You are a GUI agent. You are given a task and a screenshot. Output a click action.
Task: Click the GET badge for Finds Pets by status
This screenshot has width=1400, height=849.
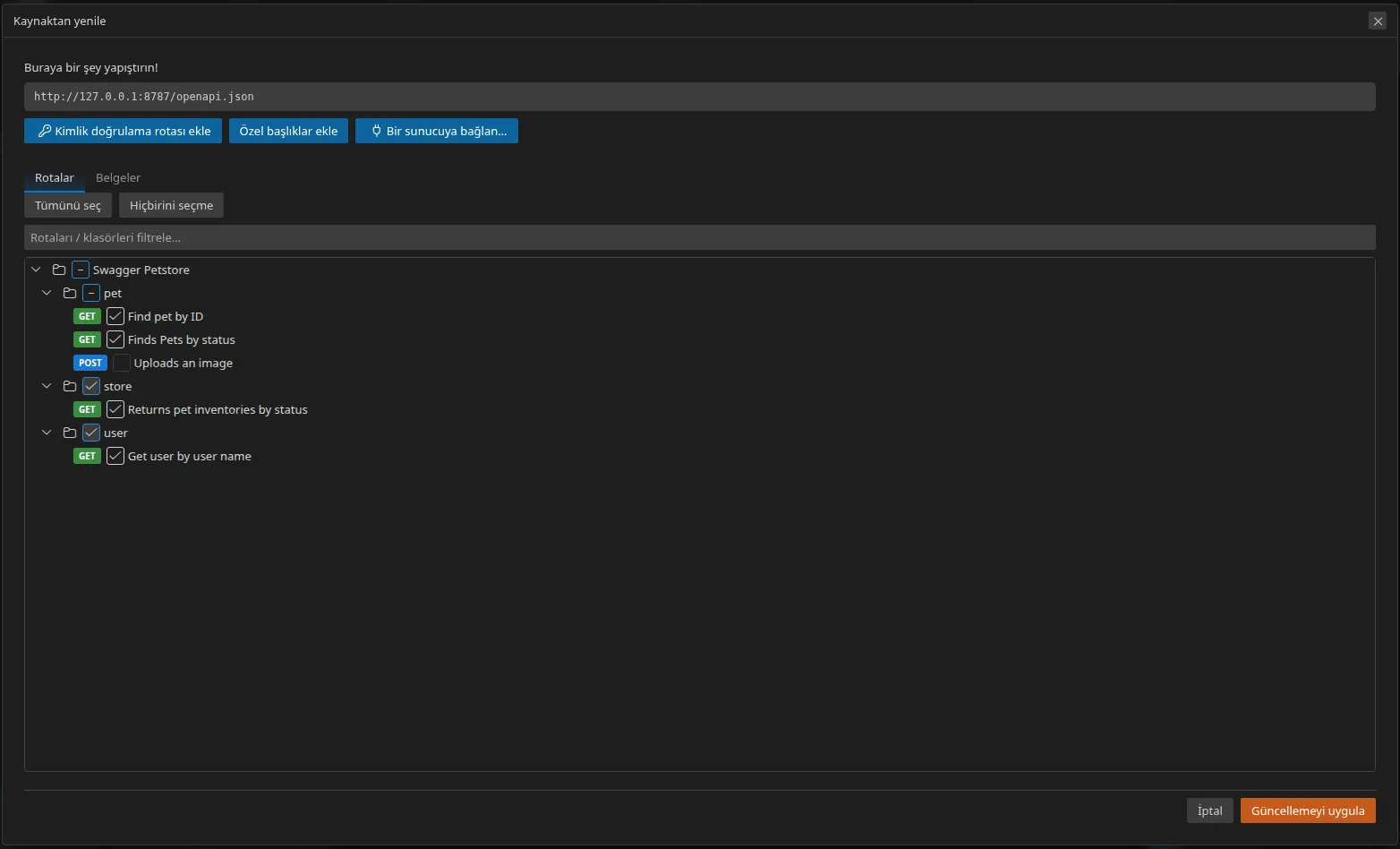pyautogui.click(x=87, y=339)
